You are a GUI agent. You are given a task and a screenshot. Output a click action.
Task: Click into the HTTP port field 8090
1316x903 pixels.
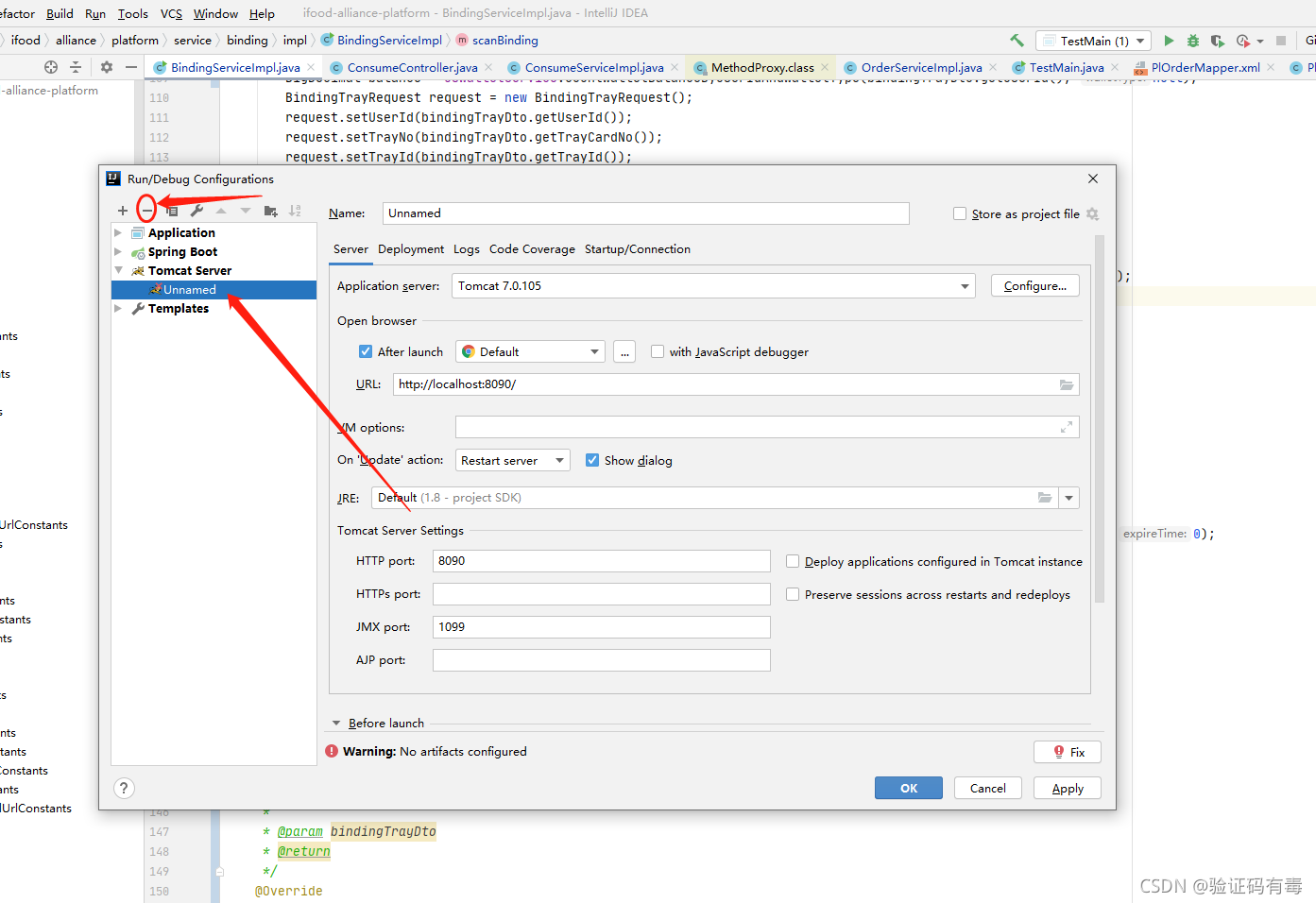602,561
